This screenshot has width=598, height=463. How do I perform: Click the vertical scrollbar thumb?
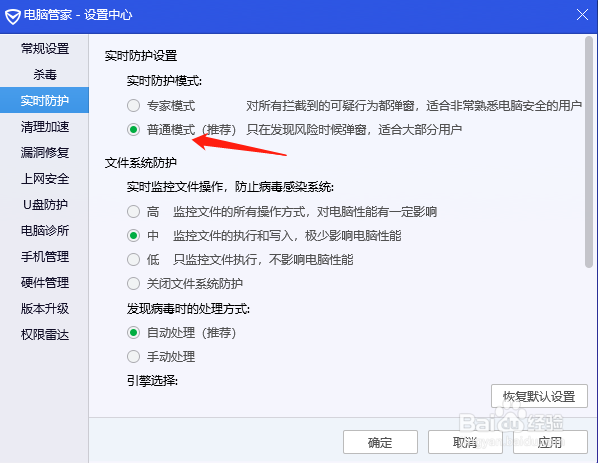click(589, 152)
